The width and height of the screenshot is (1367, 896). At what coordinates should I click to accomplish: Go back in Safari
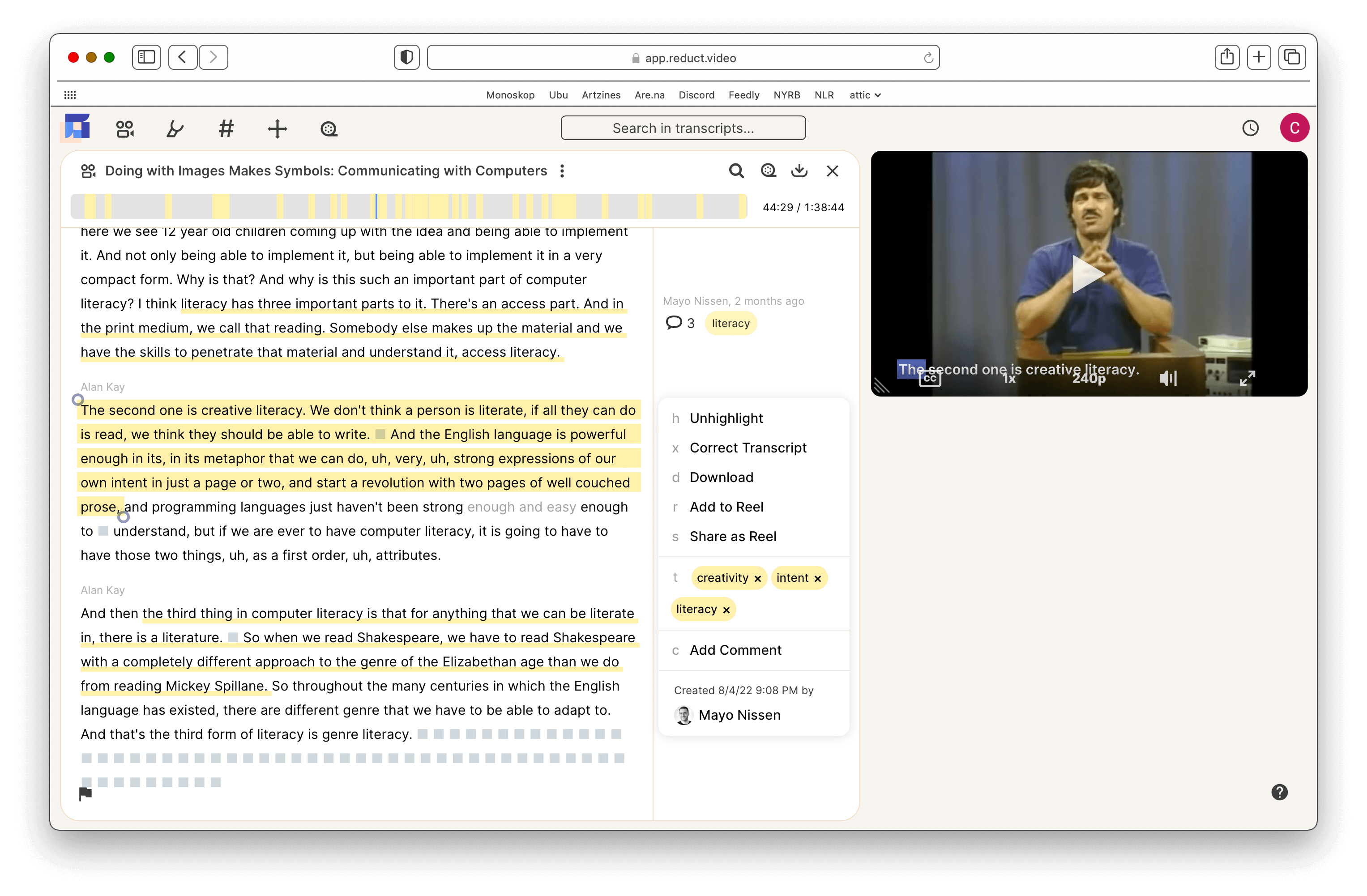[182, 57]
